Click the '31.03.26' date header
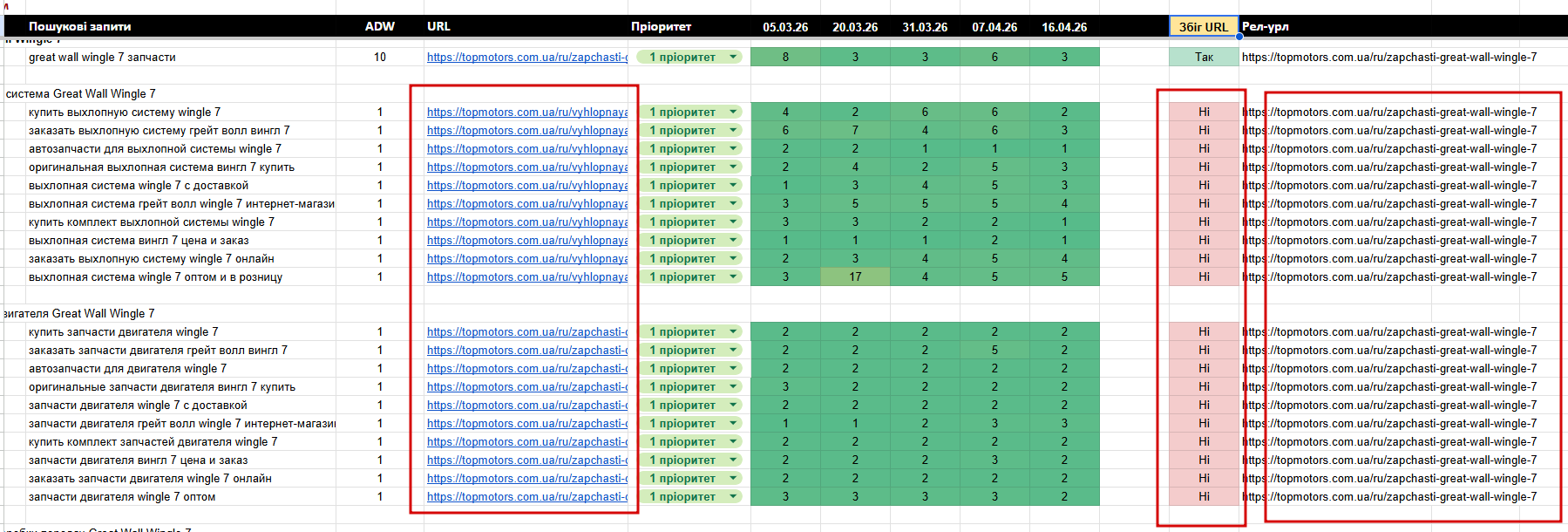 pyautogui.click(x=925, y=27)
